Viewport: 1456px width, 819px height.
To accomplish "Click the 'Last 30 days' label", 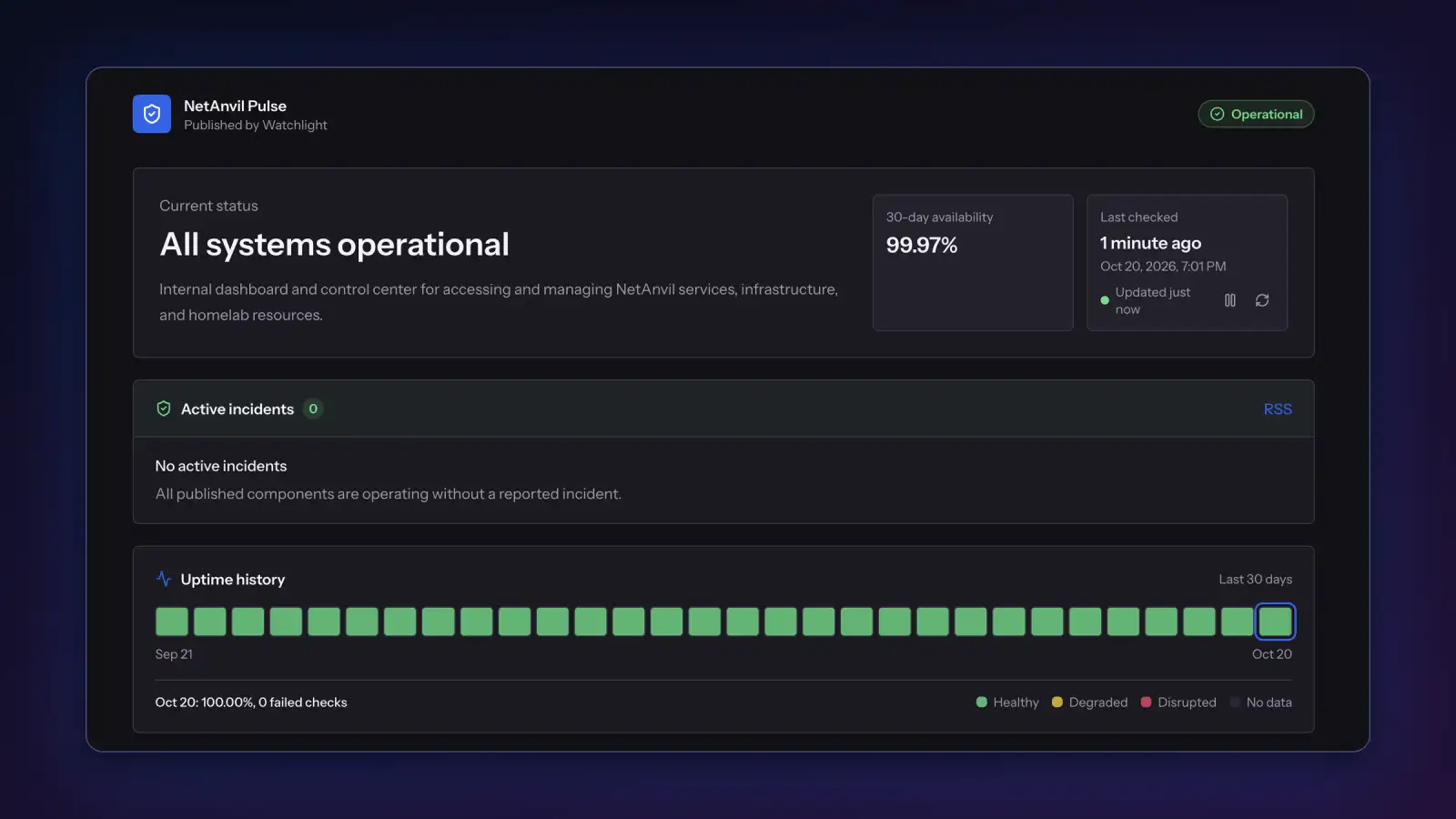I will (1255, 579).
